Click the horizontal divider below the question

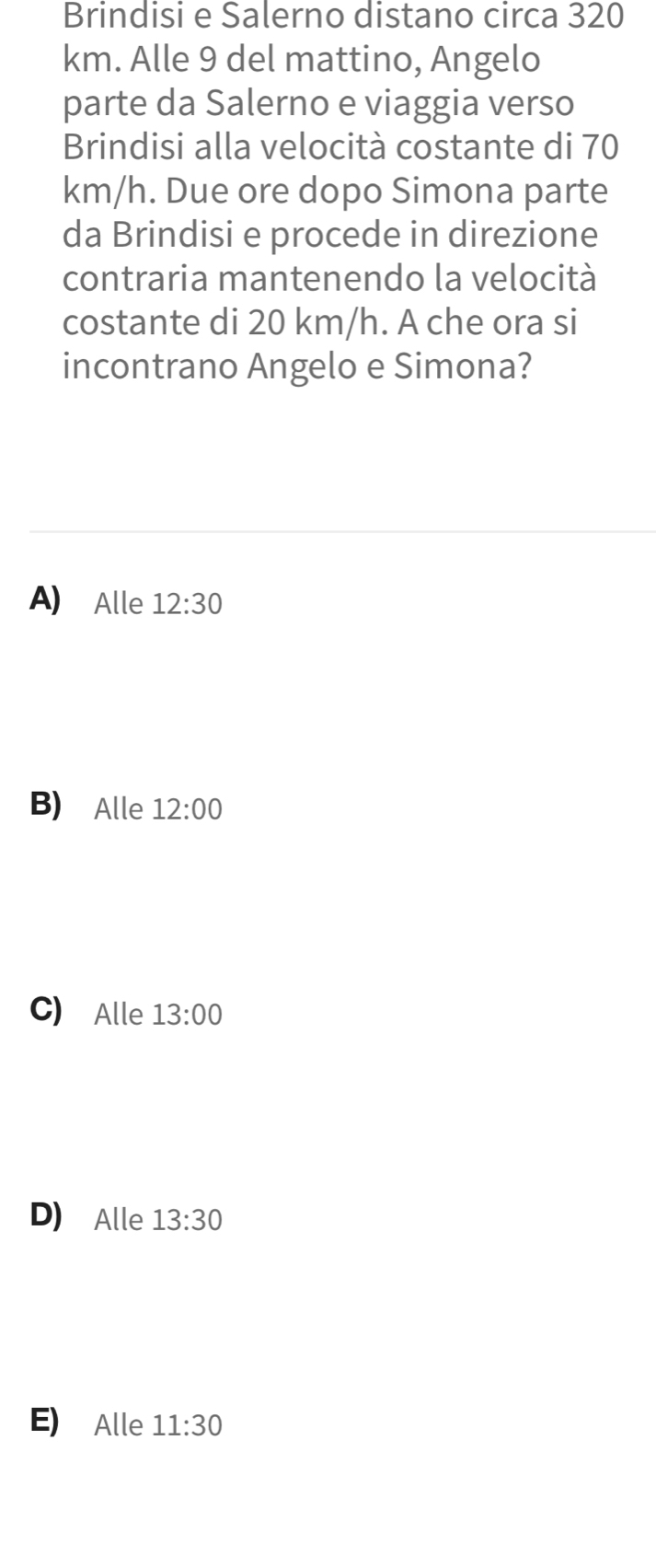click(x=342, y=531)
